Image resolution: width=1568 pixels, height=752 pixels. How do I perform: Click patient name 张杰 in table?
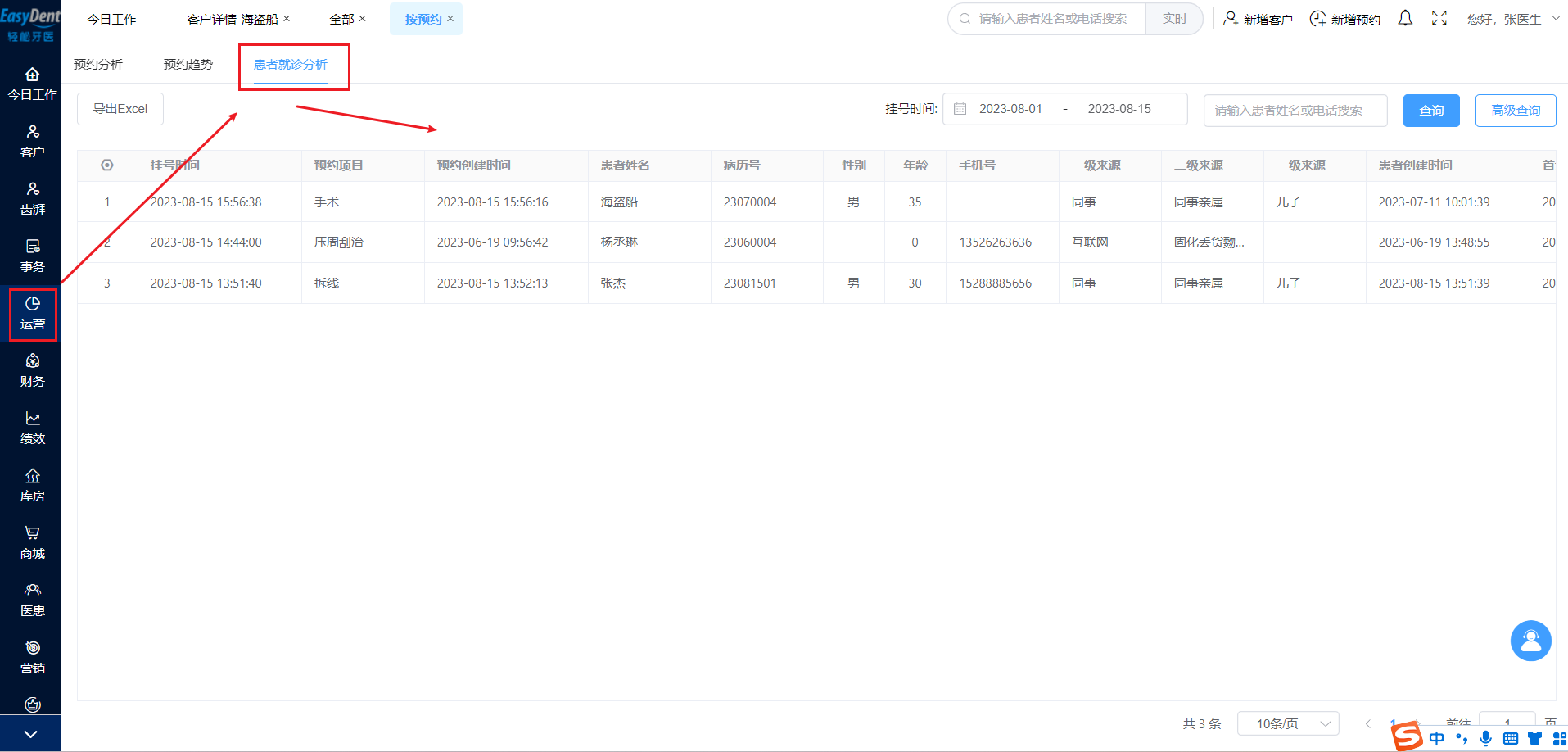[x=613, y=283]
